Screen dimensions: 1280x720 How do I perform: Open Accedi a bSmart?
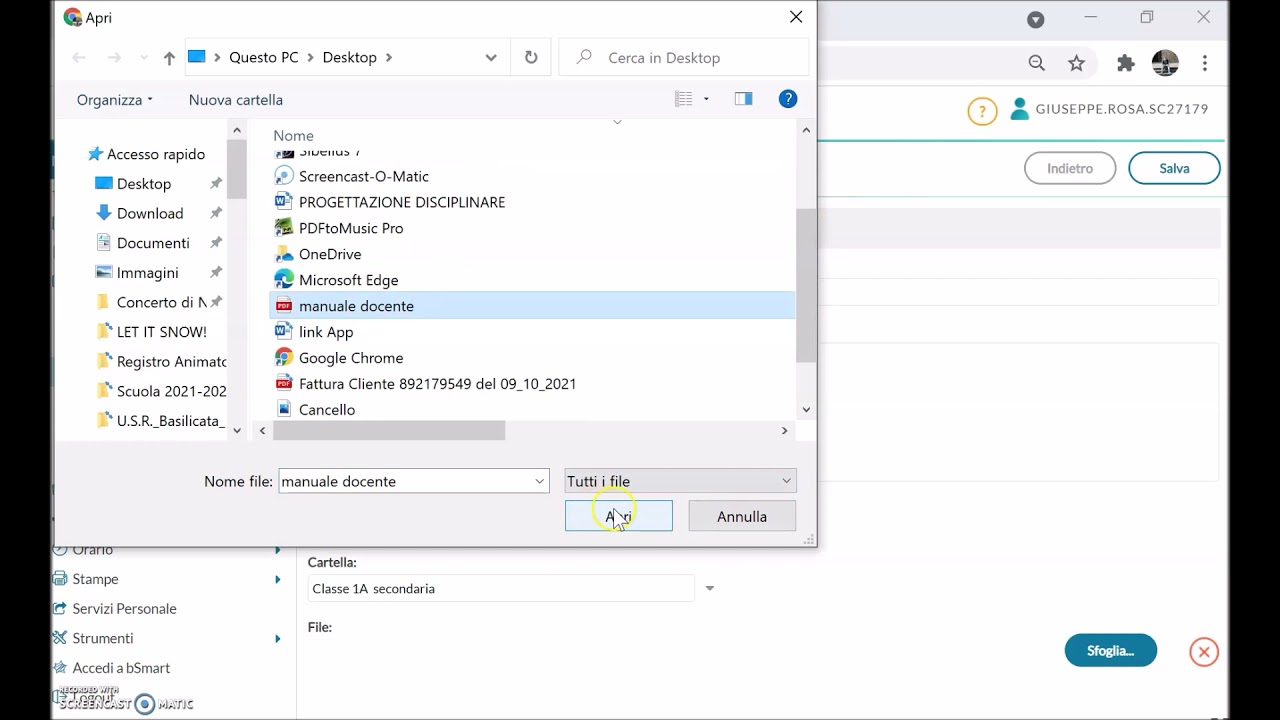[121, 667]
